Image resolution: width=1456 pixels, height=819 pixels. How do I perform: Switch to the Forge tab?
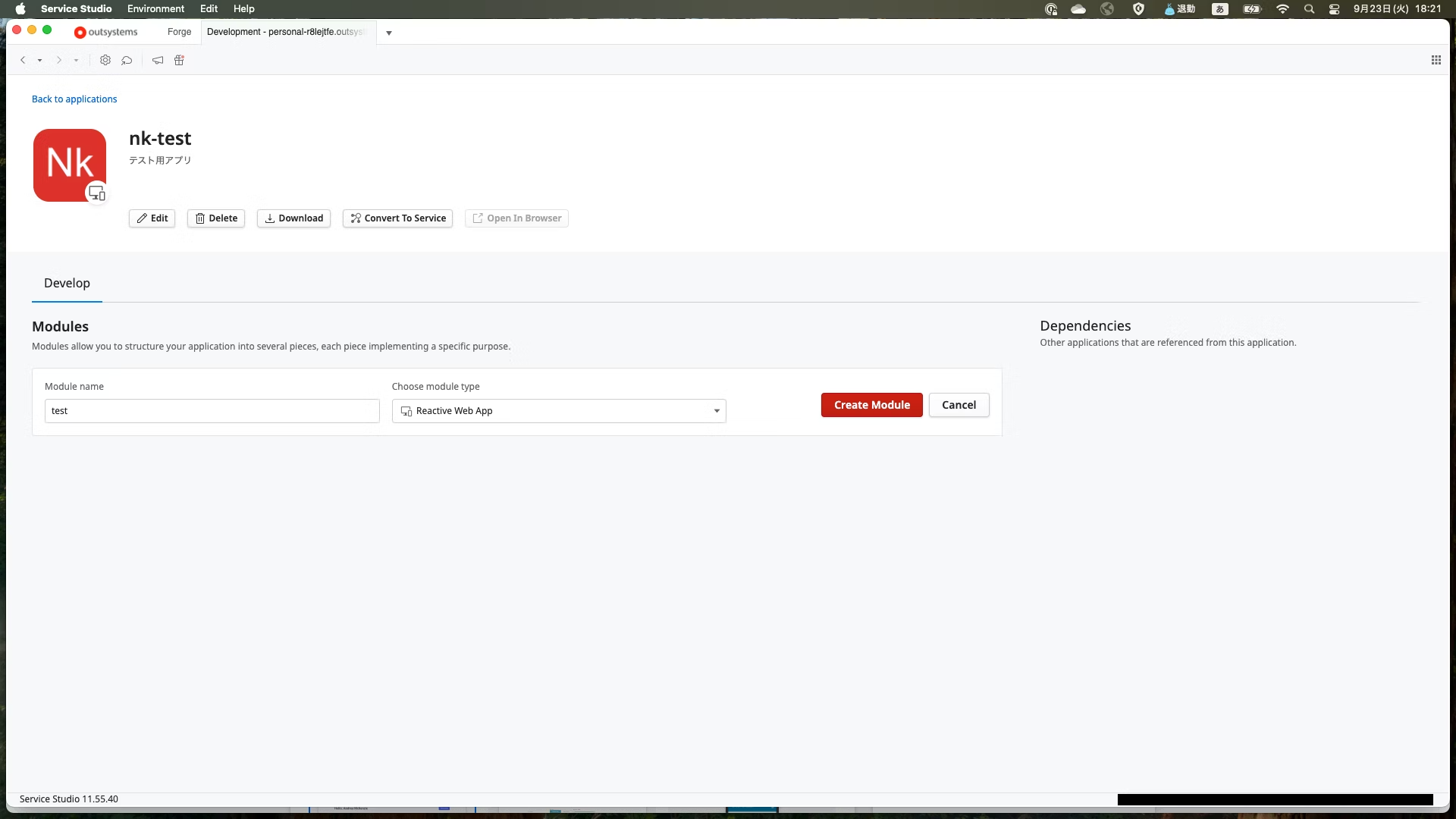[x=179, y=32]
